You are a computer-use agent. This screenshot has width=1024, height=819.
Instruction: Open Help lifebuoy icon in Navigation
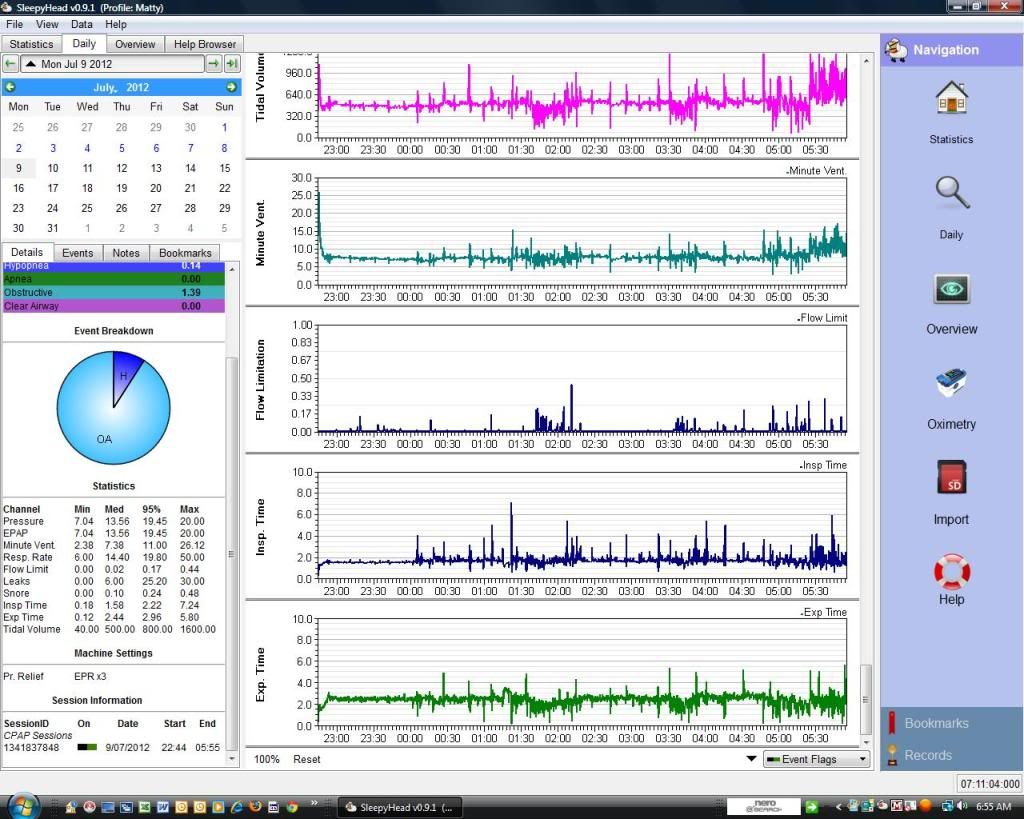click(x=952, y=570)
